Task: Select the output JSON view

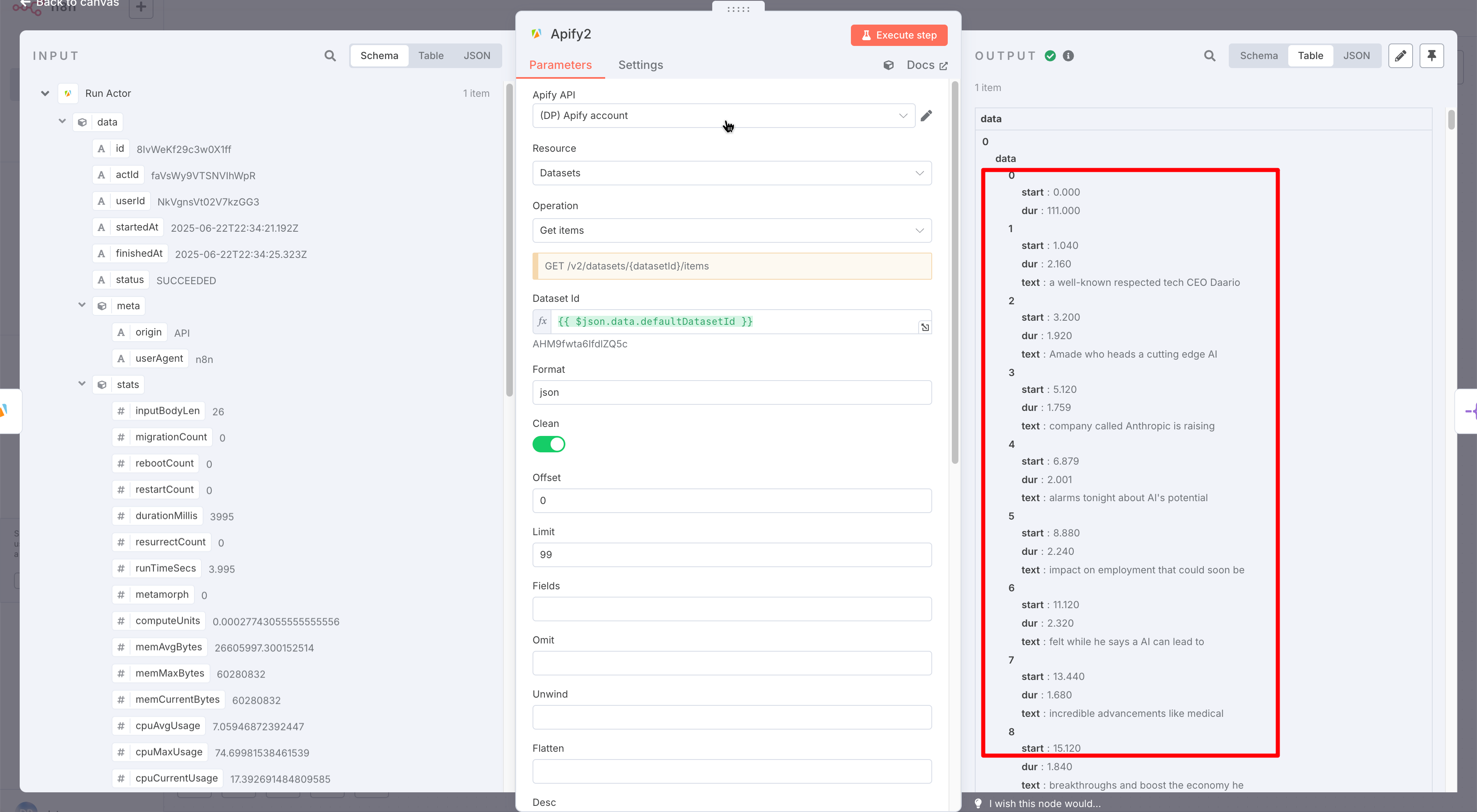Action: click(x=1356, y=56)
